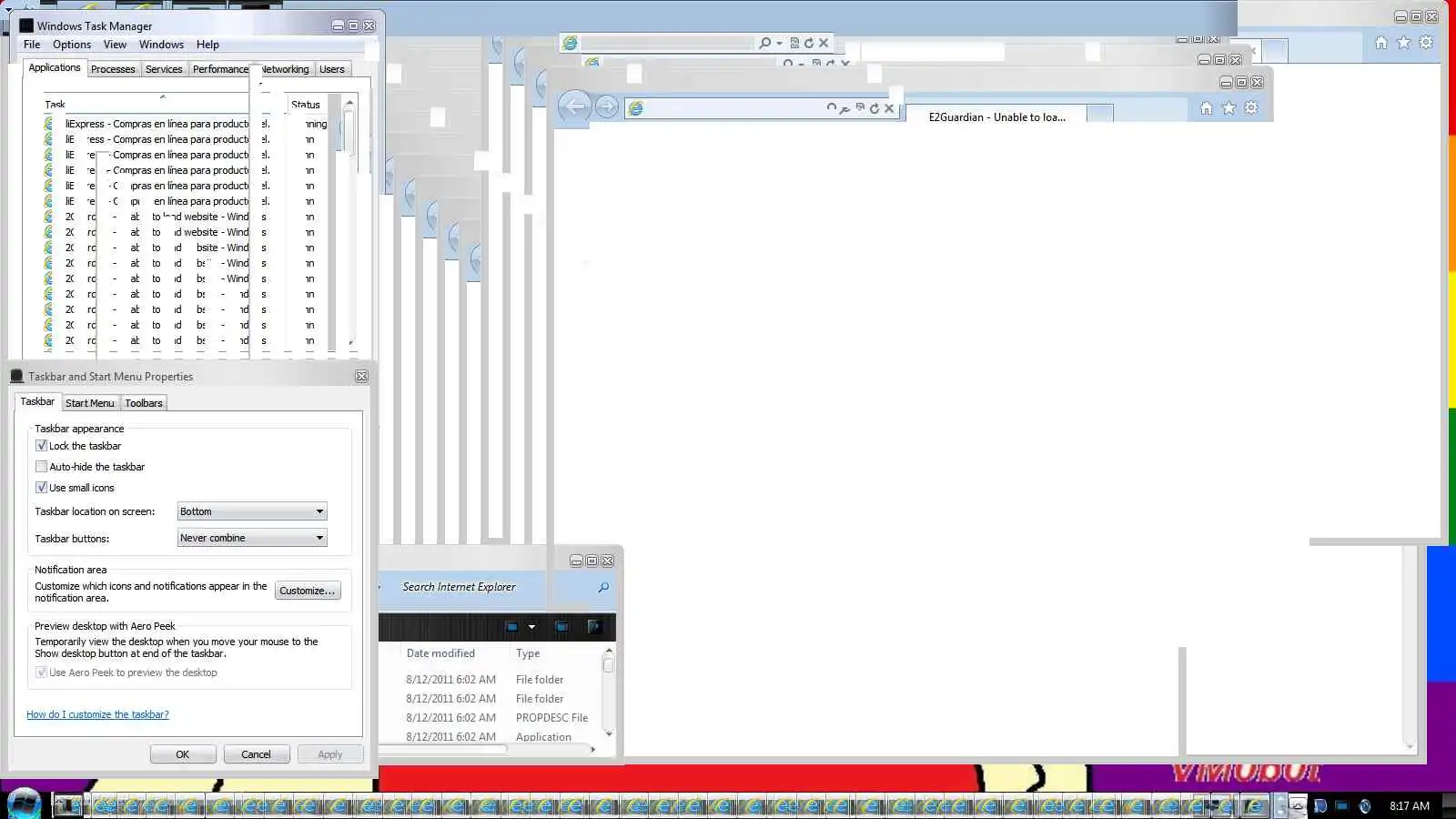Open the Windows menu in Task Manager

coord(161,45)
